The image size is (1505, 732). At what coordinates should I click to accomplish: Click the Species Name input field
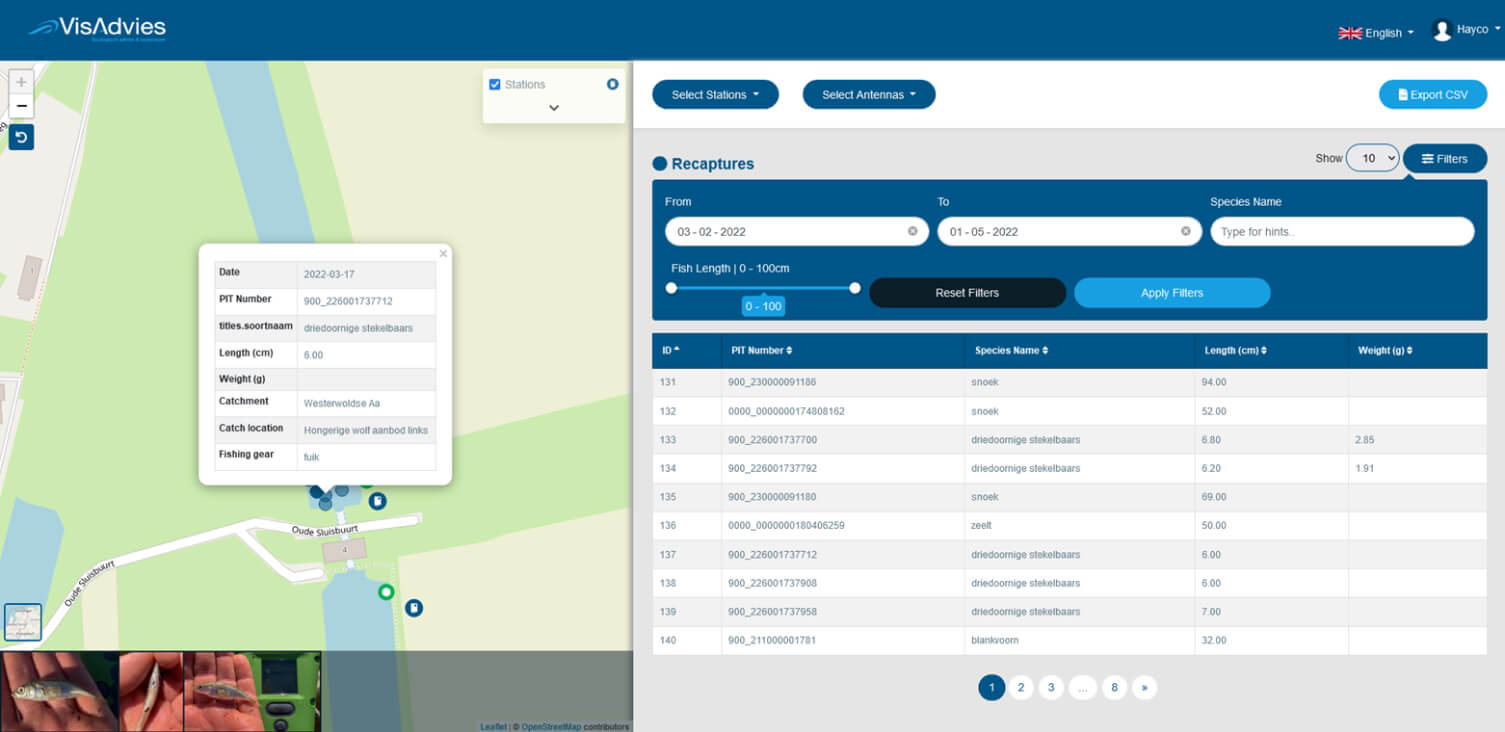1341,232
